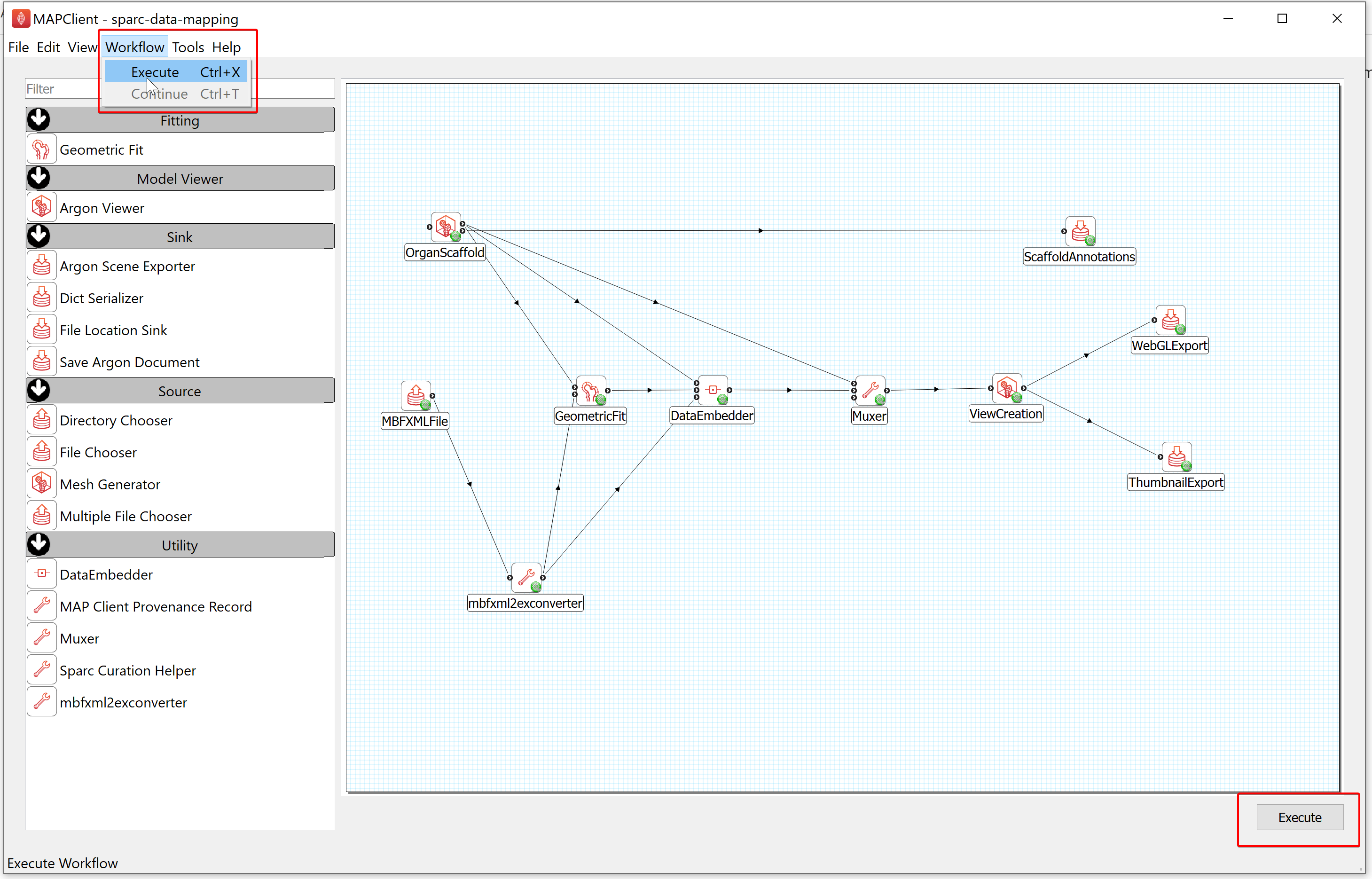Select the Multiple File Chooser icon
This screenshot has height=879, width=1372.
pyautogui.click(x=42, y=516)
